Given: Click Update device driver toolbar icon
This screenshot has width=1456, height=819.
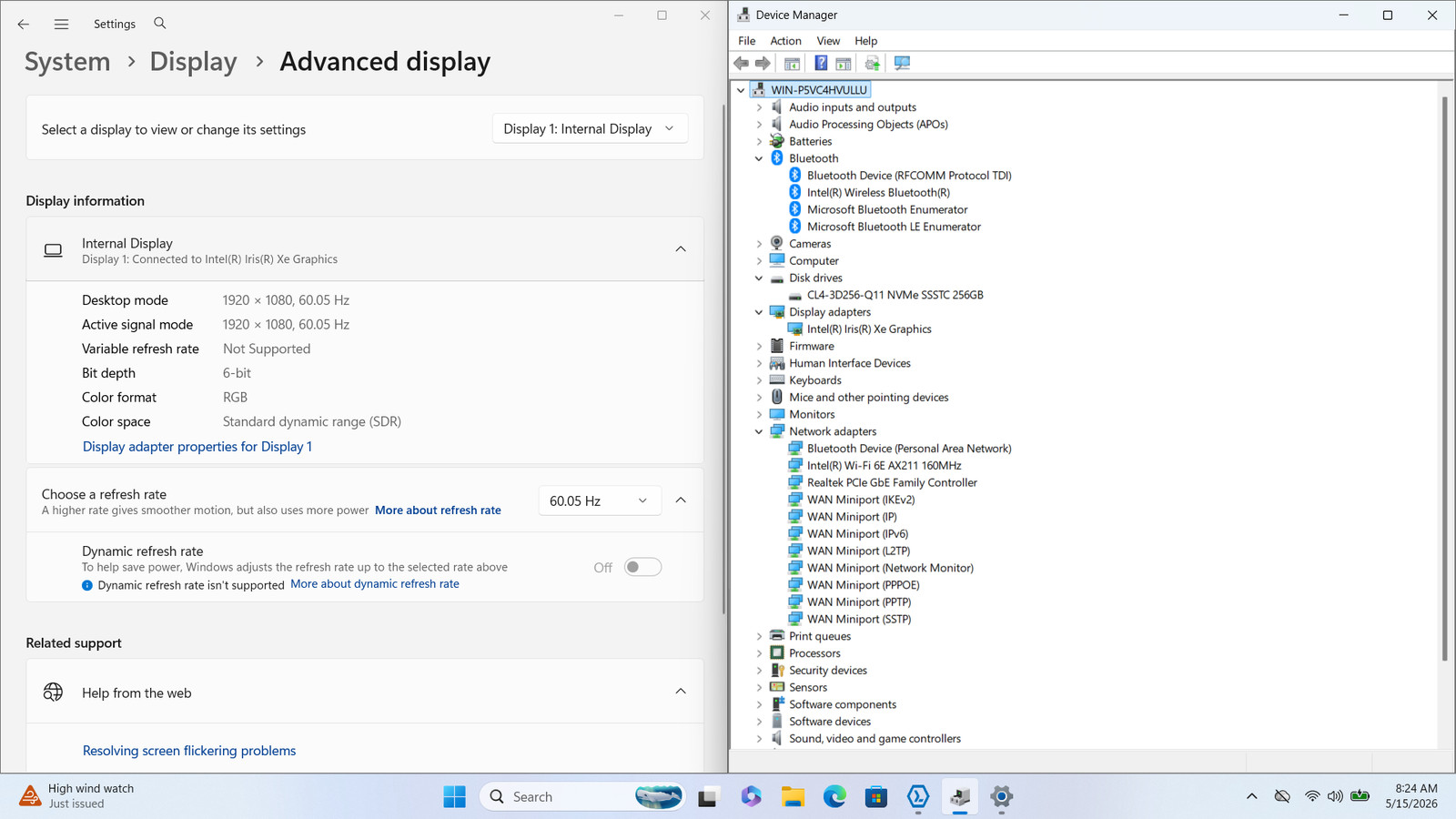Looking at the screenshot, I should pyautogui.click(x=873, y=63).
